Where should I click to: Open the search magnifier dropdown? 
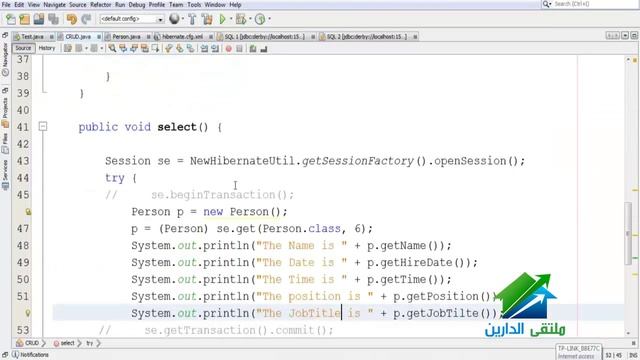pos(547,4)
